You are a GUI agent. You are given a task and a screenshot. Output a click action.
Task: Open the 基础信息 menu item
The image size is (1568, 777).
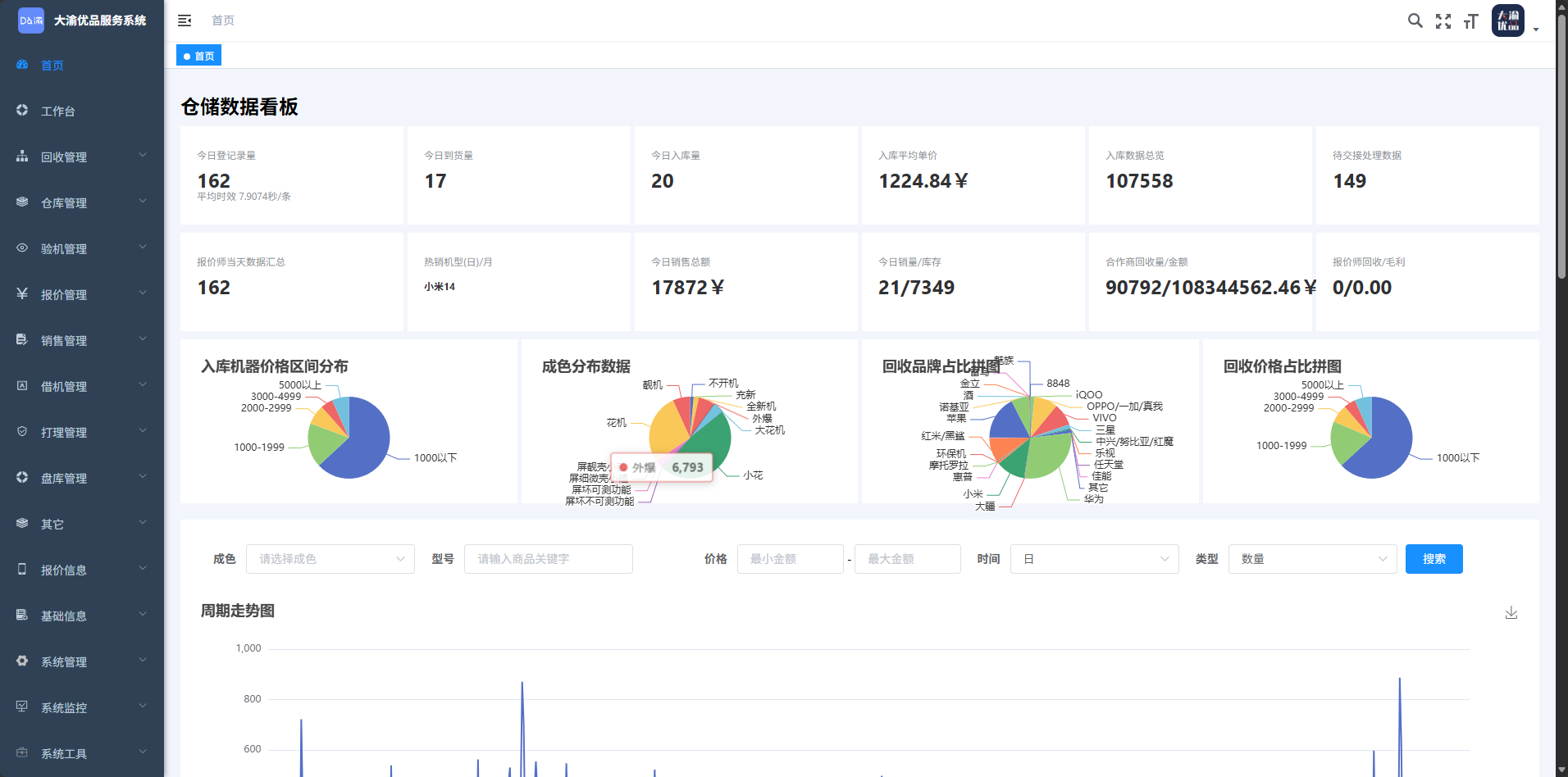pos(82,616)
